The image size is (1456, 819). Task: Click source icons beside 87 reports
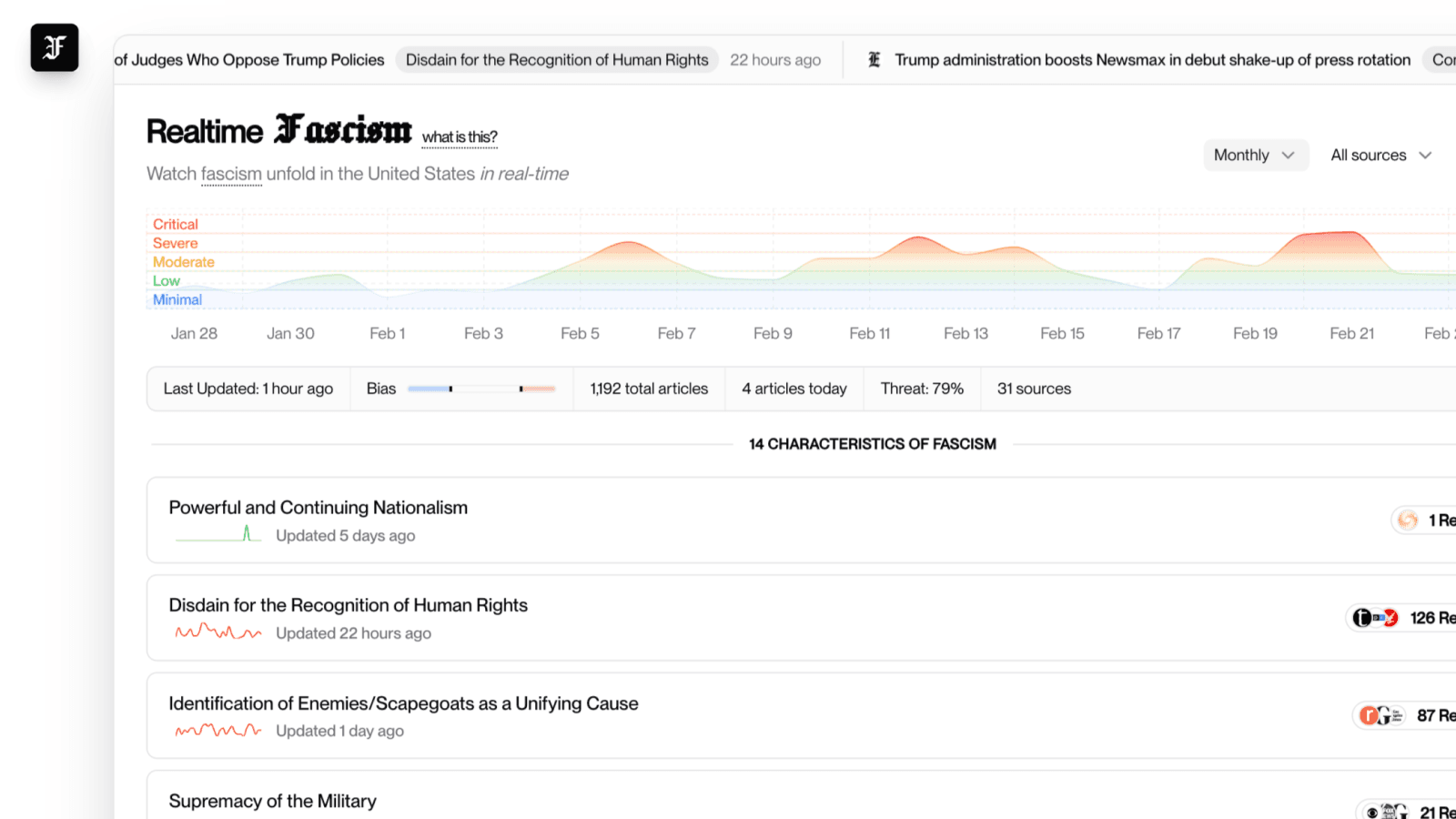pyautogui.click(x=1381, y=715)
